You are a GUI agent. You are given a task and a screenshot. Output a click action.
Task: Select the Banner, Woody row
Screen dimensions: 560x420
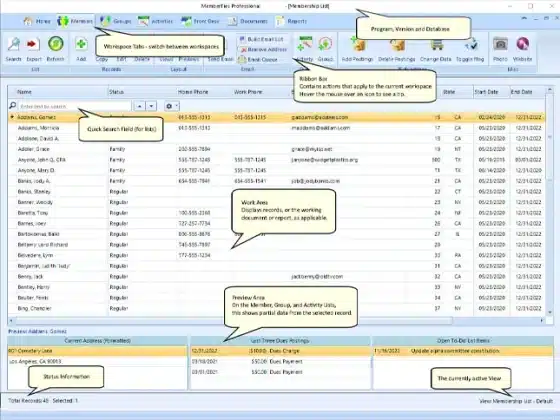pos(276,202)
